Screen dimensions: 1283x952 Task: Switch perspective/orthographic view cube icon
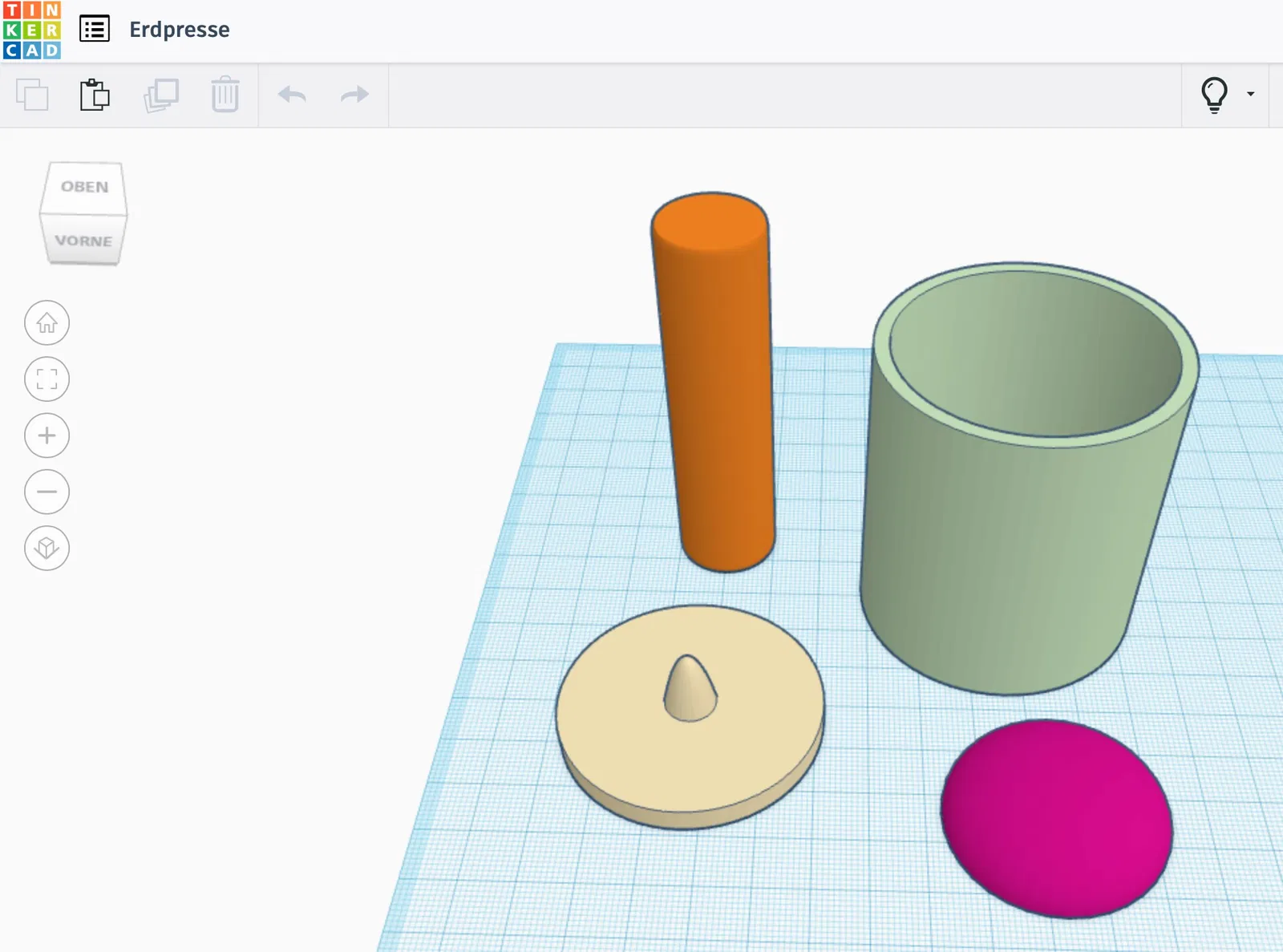pos(47,548)
